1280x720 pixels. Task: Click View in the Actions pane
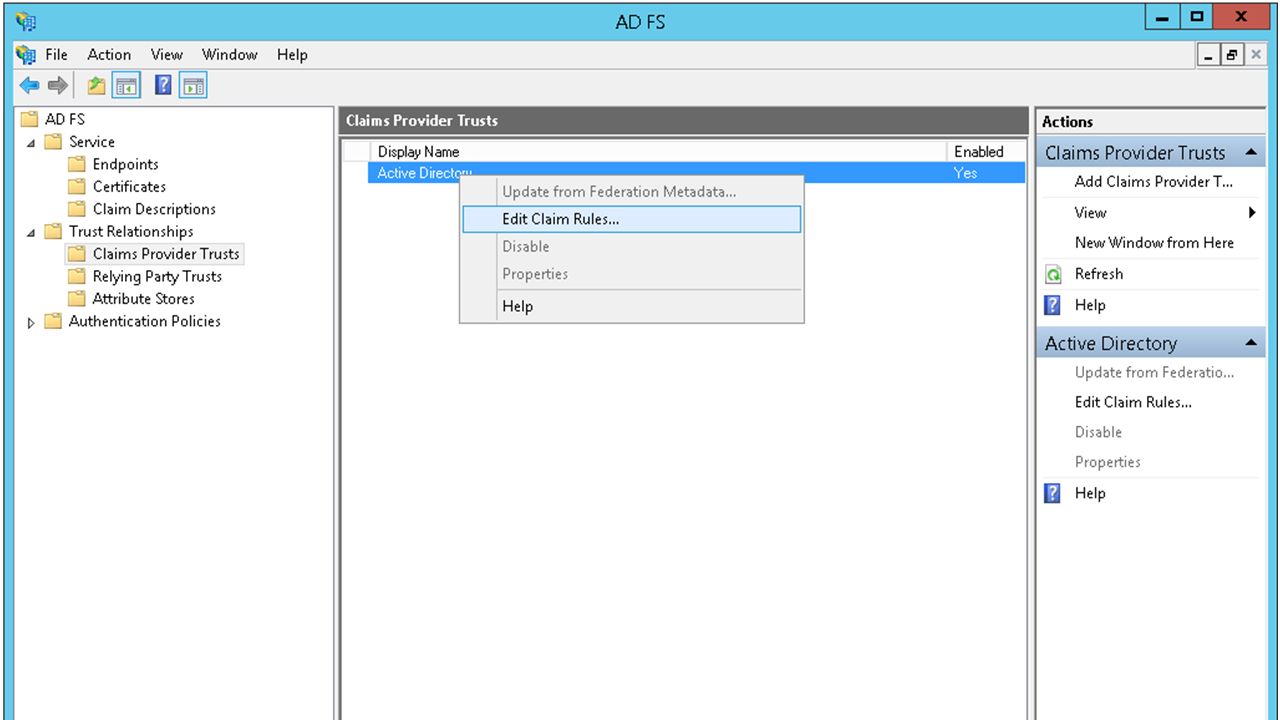(x=1090, y=212)
